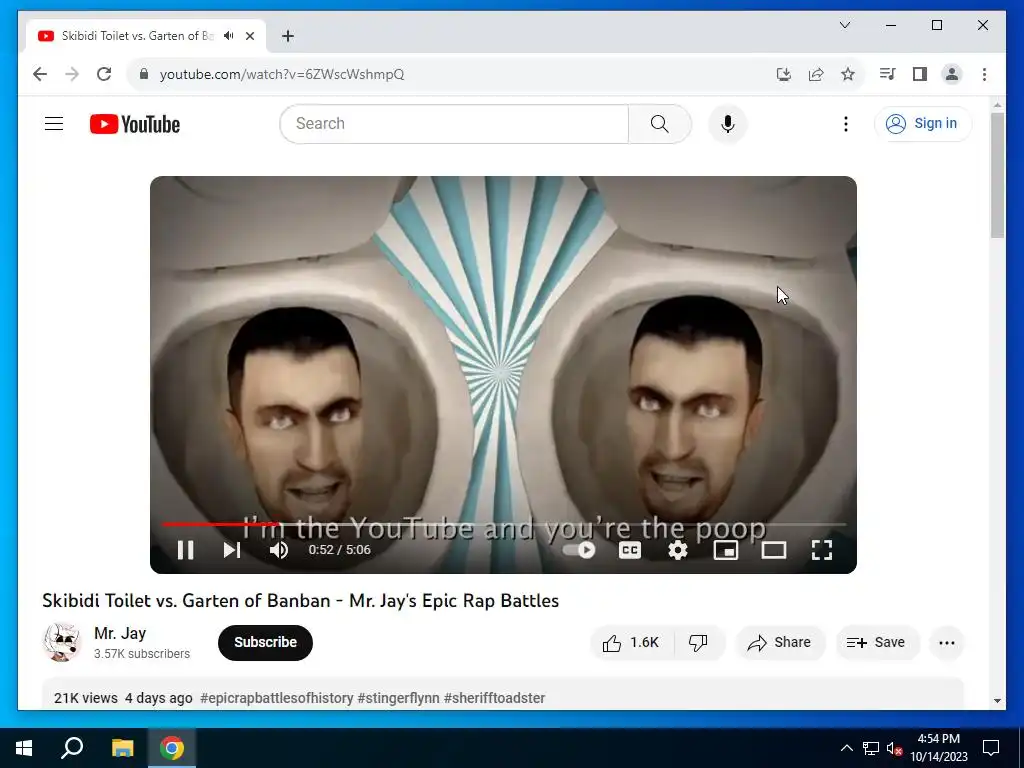1024x768 pixels.
Task: Open network tray icon
Action: pyautogui.click(x=871, y=748)
